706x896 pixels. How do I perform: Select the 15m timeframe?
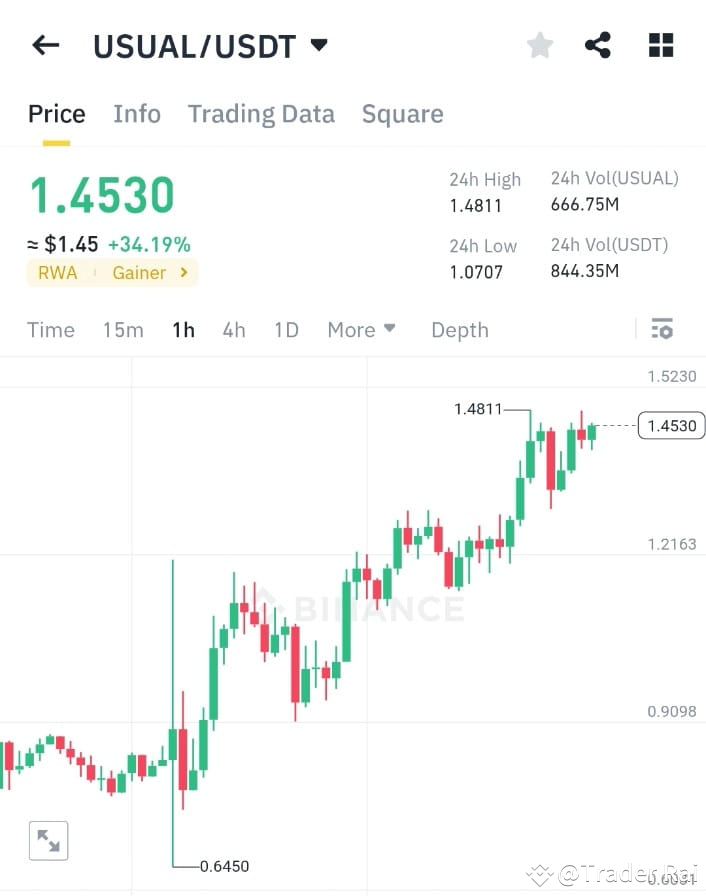122,329
